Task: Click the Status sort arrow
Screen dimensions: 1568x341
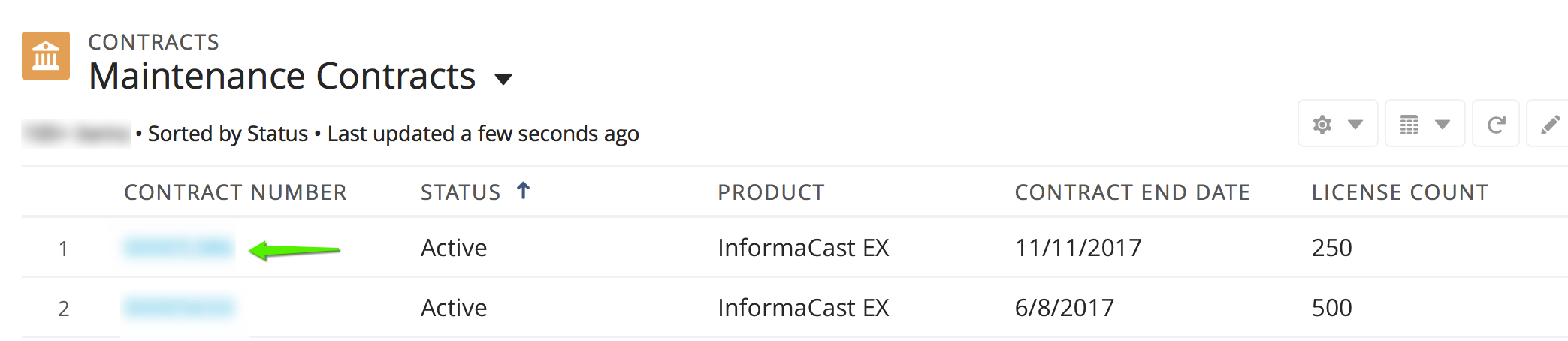Action: coord(524,191)
